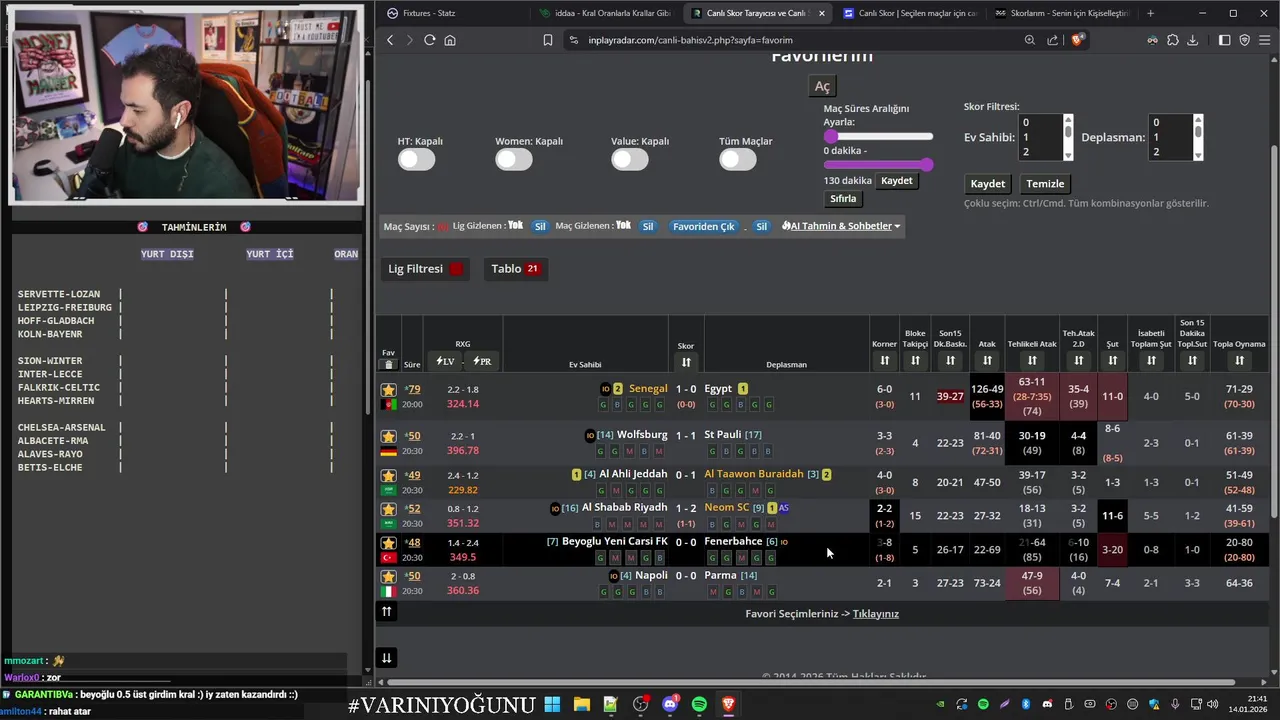This screenshot has width=1280, height=720.
Task: Sort by Şut column arrows
Action: (x=1112, y=361)
